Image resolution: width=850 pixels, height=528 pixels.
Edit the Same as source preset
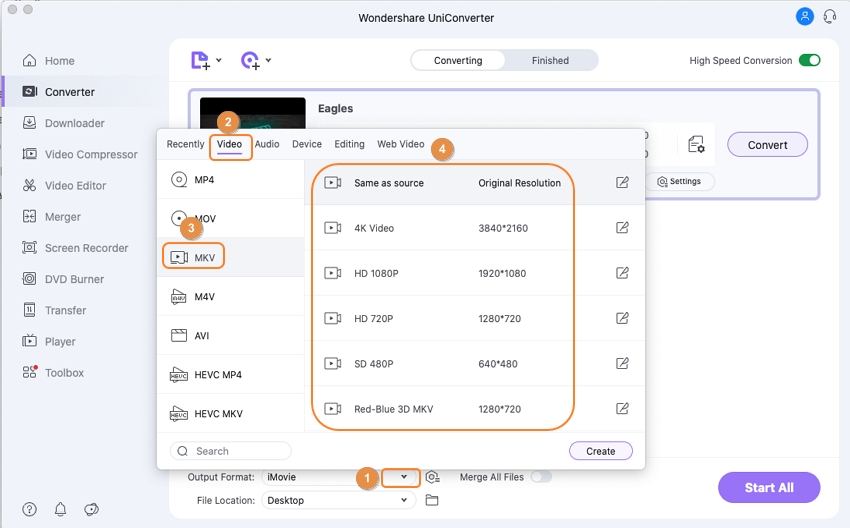pos(622,182)
